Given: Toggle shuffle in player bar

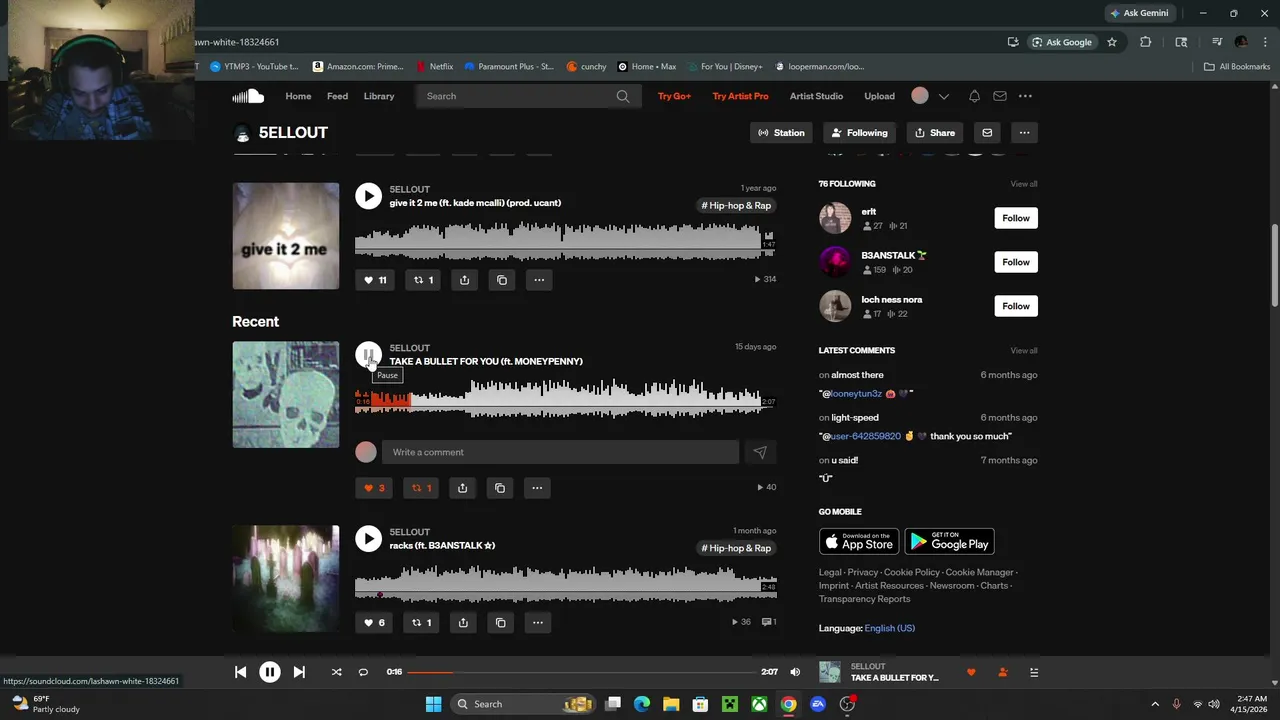Looking at the screenshot, I should point(336,672).
